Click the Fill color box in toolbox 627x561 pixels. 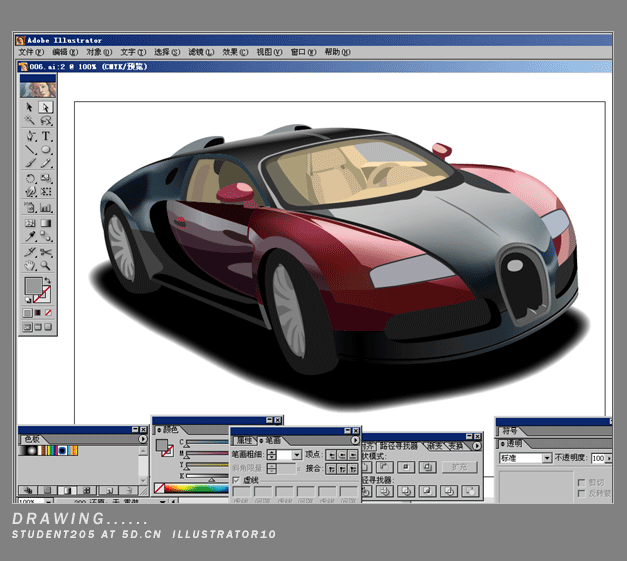pyautogui.click(x=33, y=285)
